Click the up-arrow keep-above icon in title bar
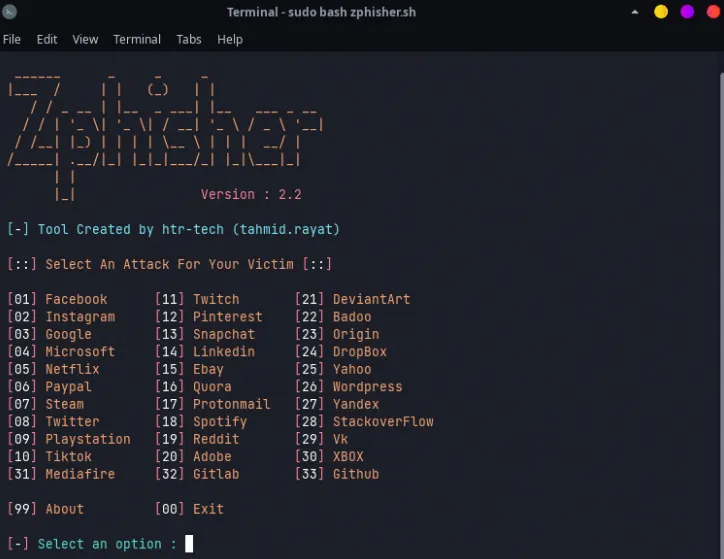 (635, 12)
